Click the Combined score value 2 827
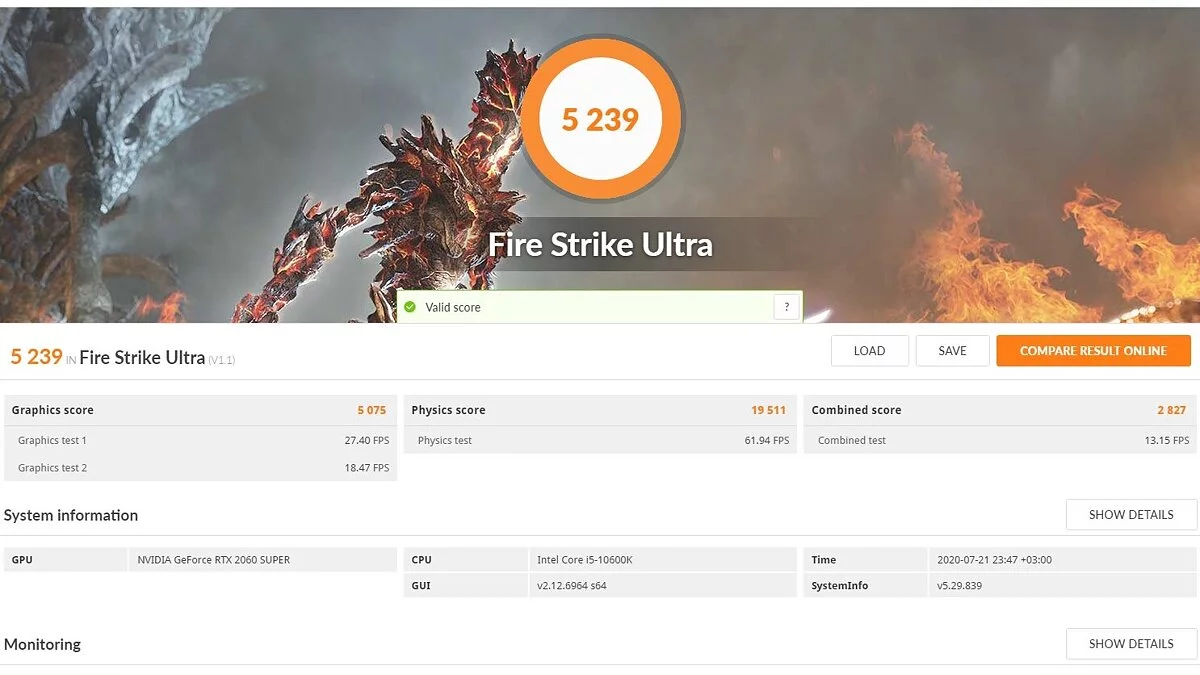The height and width of the screenshot is (675, 1200). click(1171, 410)
